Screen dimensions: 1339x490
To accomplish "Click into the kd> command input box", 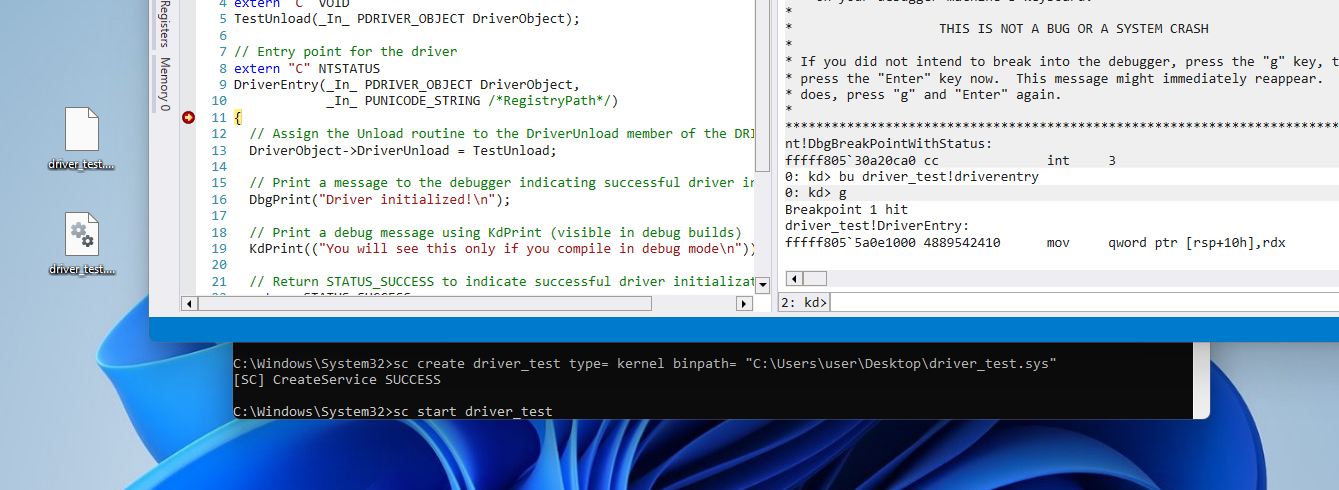I will pos(1080,302).
